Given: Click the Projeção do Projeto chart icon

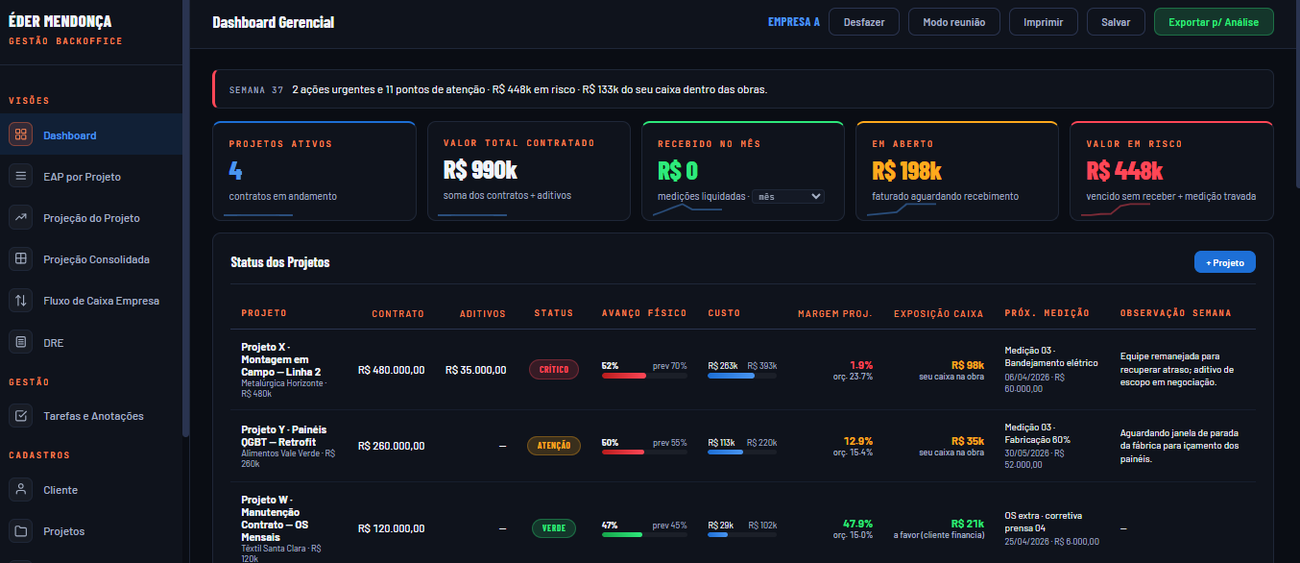Looking at the screenshot, I should (x=20, y=218).
